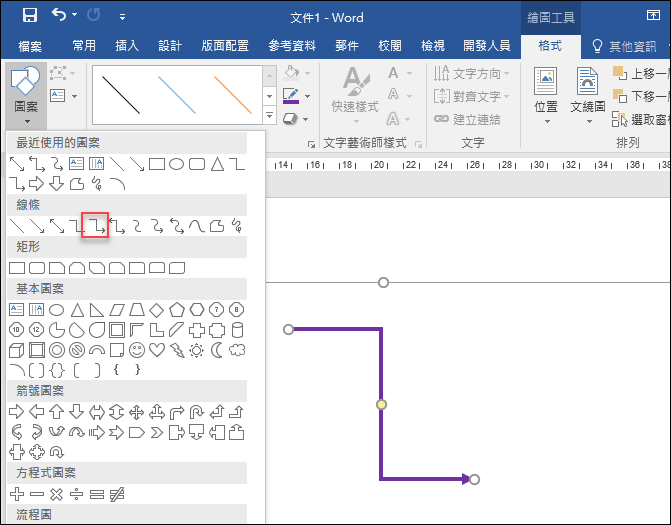The image size is (671, 525).
Task: Choose the heart shape in basic shapes
Action: click(x=157, y=350)
